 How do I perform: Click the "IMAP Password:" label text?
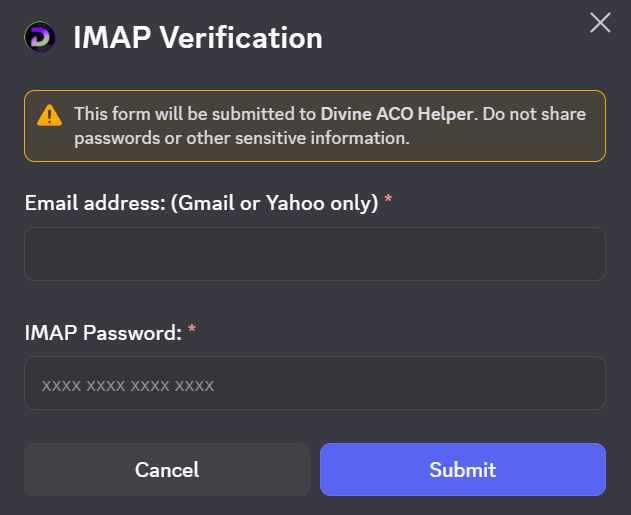pos(103,332)
